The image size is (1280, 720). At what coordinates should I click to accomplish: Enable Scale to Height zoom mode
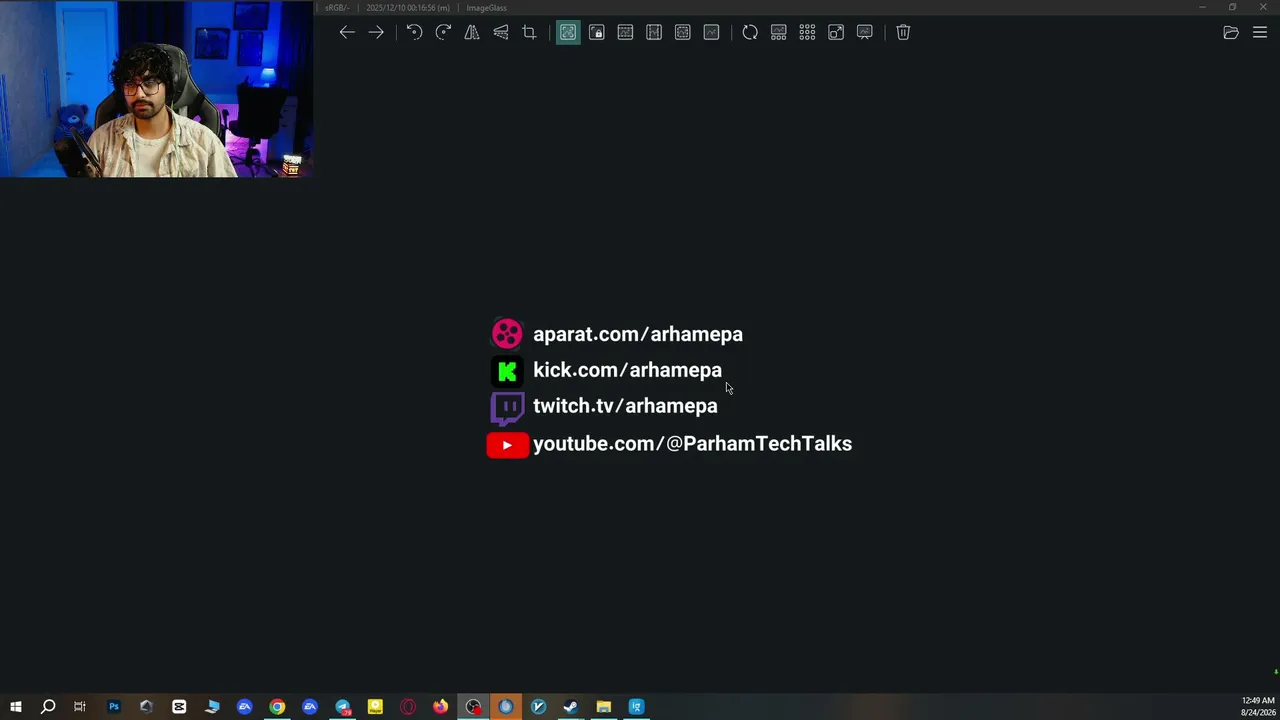654,32
